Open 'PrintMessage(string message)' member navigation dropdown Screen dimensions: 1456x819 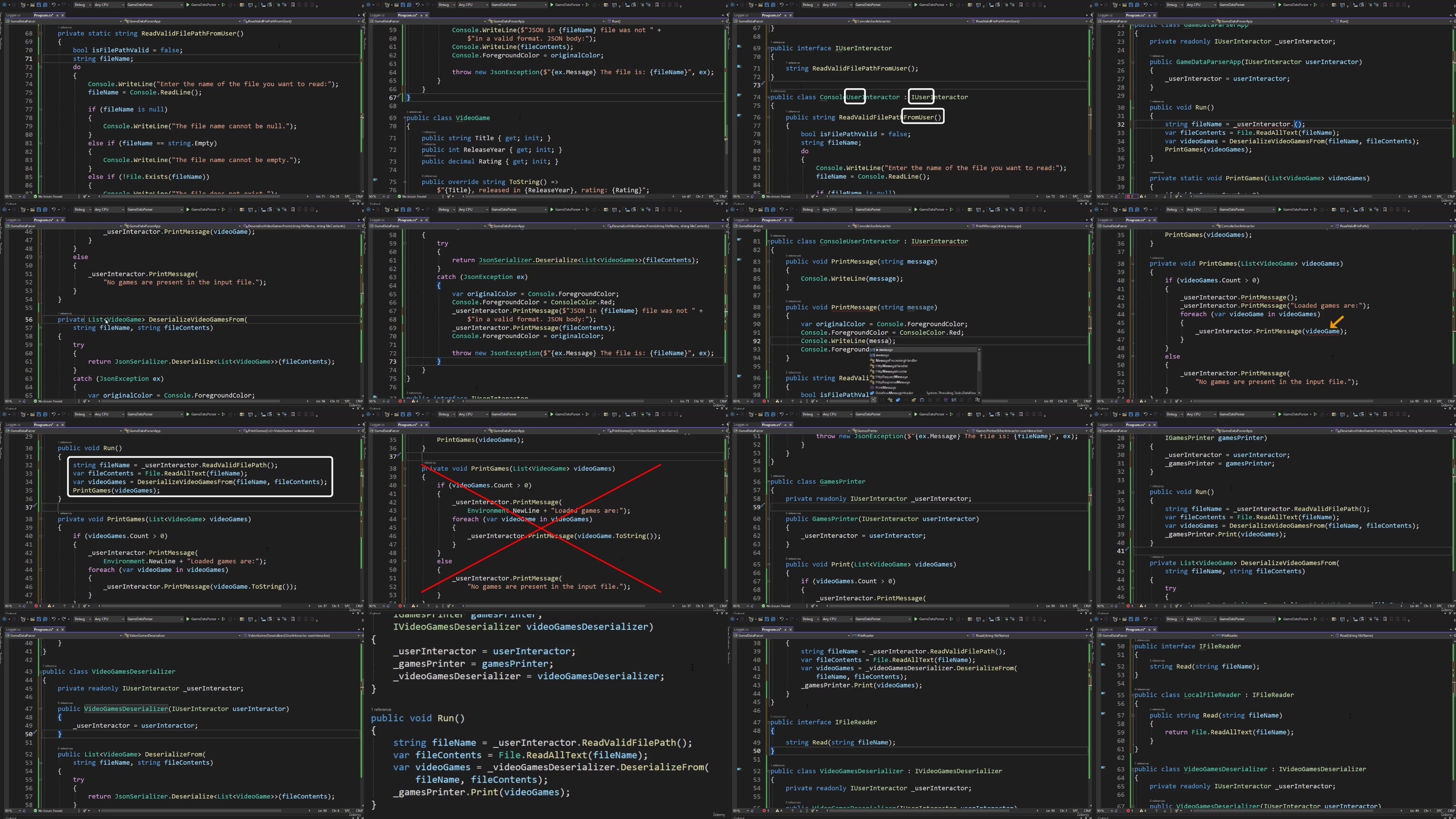click(x=1030, y=226)
